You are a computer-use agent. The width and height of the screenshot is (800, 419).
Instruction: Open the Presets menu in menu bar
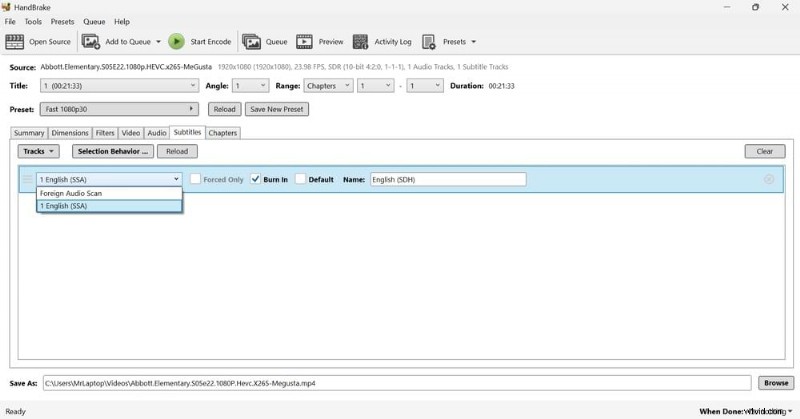[62, 22]
